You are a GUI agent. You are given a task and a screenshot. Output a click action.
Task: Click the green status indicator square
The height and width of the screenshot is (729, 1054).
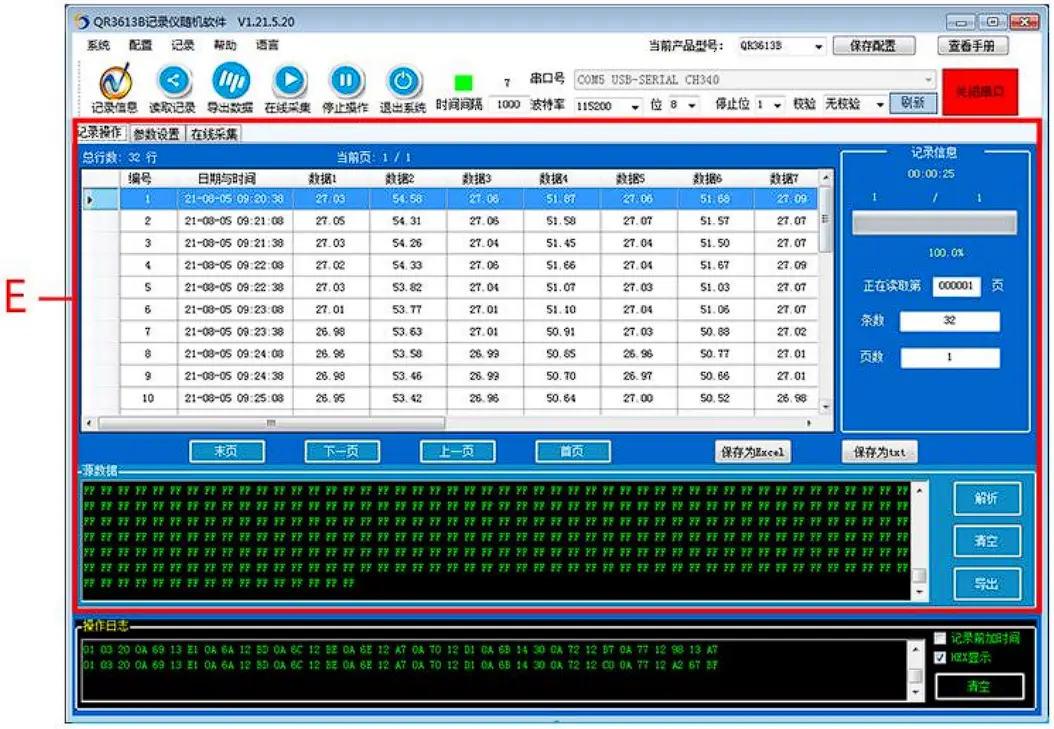[463, 83]
